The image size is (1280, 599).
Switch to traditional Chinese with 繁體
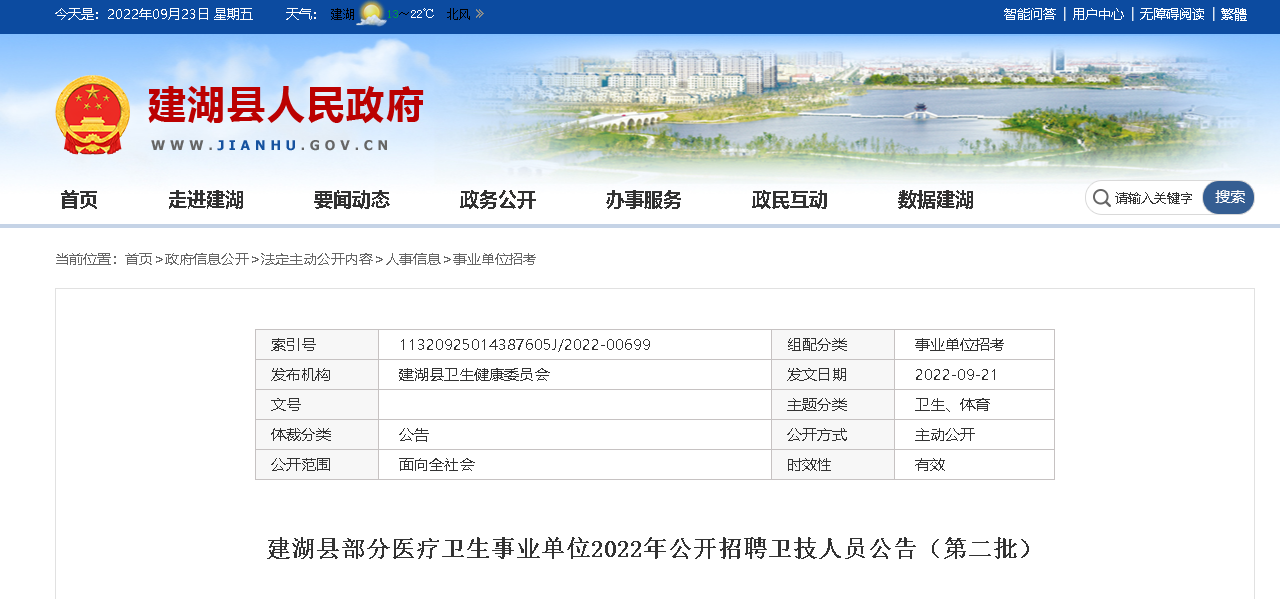tap(1234, 14)
